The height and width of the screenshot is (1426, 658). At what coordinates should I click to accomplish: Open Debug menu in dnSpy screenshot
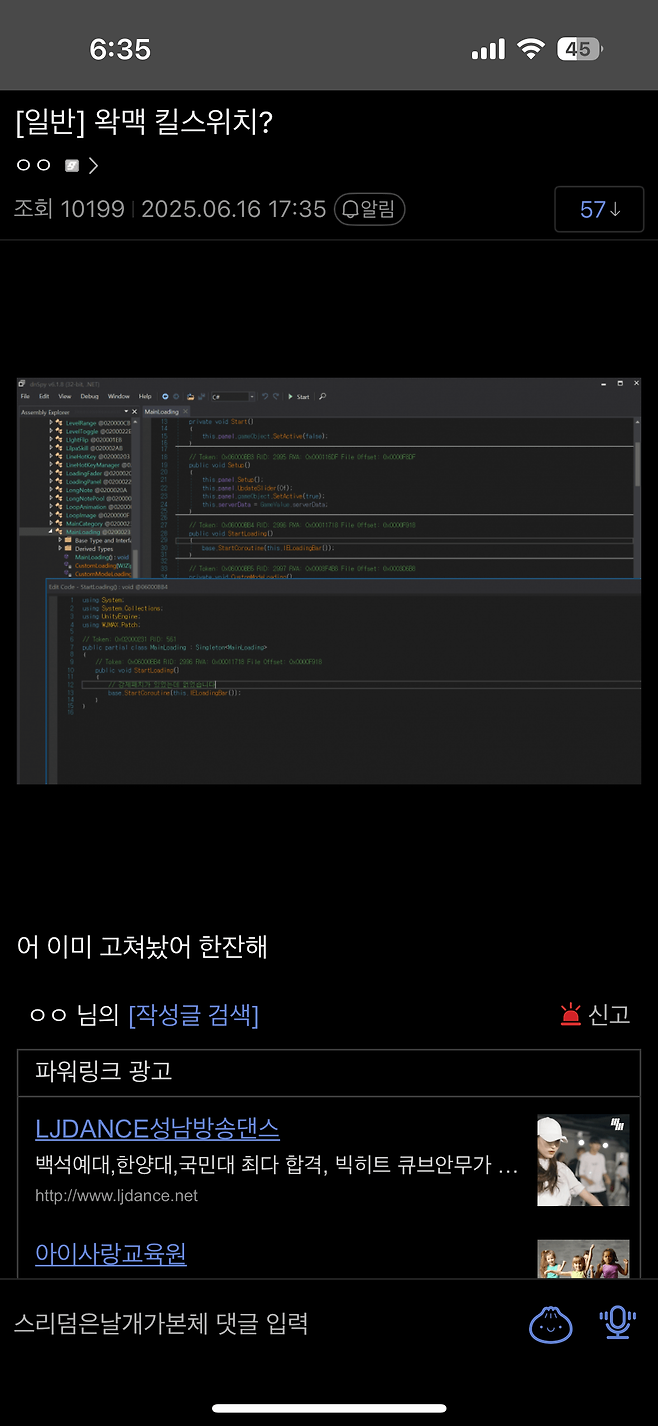(89, 396)
